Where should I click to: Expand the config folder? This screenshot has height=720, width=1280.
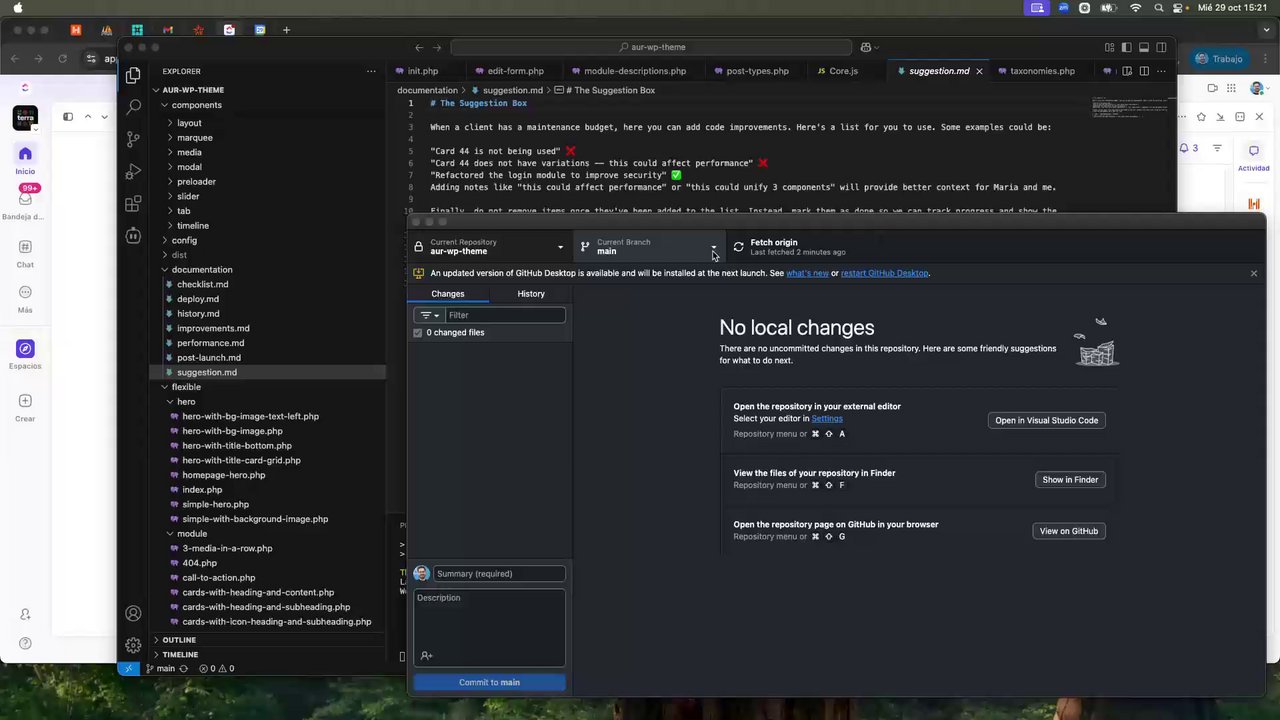[x=184, y=241]
